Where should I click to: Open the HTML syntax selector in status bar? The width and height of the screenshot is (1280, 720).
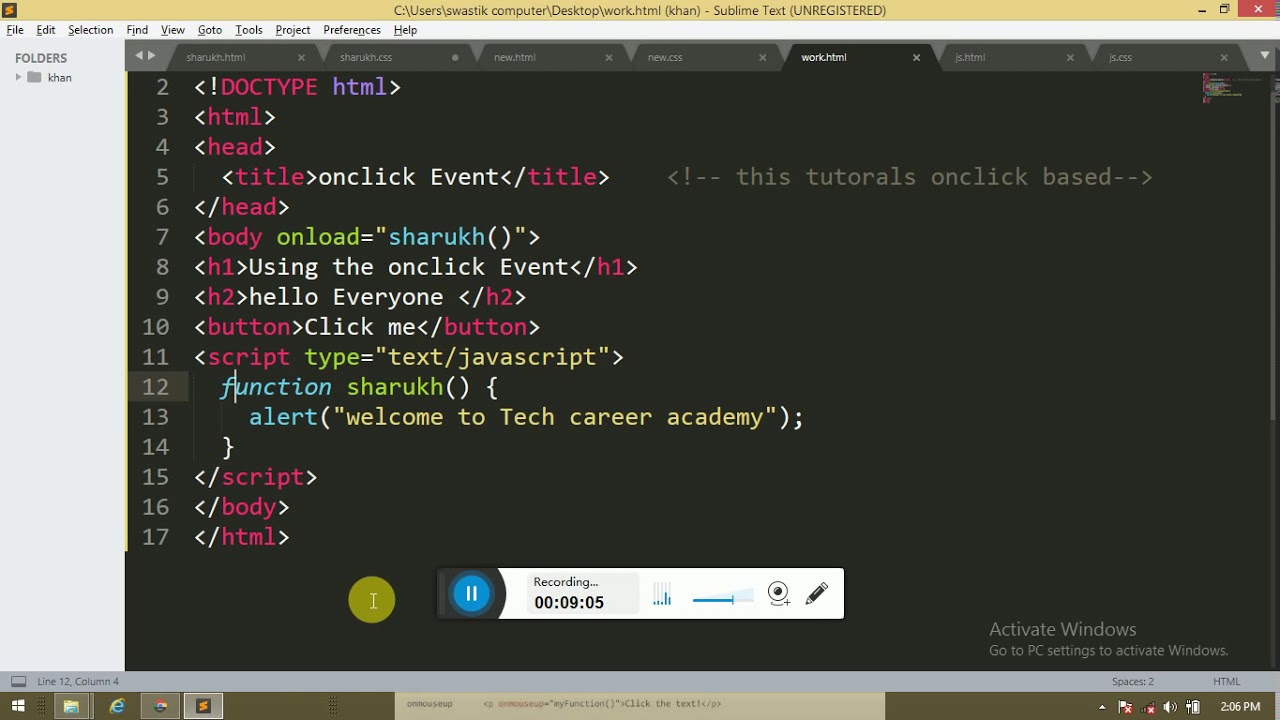point(1226,681)
